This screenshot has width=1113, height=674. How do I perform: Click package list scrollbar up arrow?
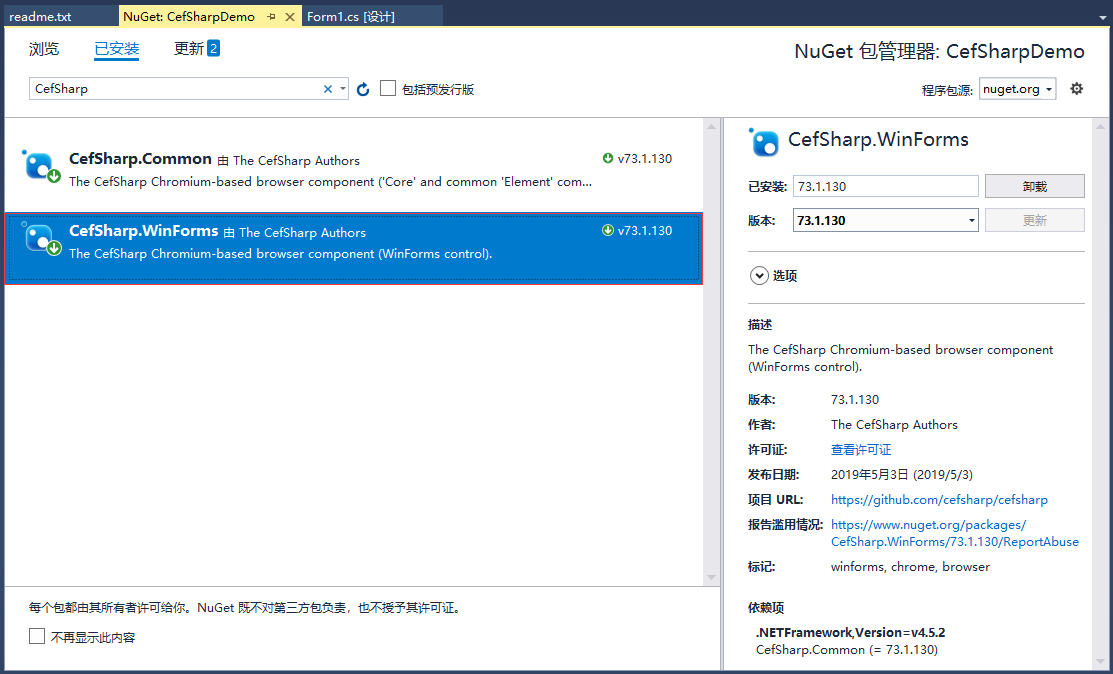[x=711, y=127]
